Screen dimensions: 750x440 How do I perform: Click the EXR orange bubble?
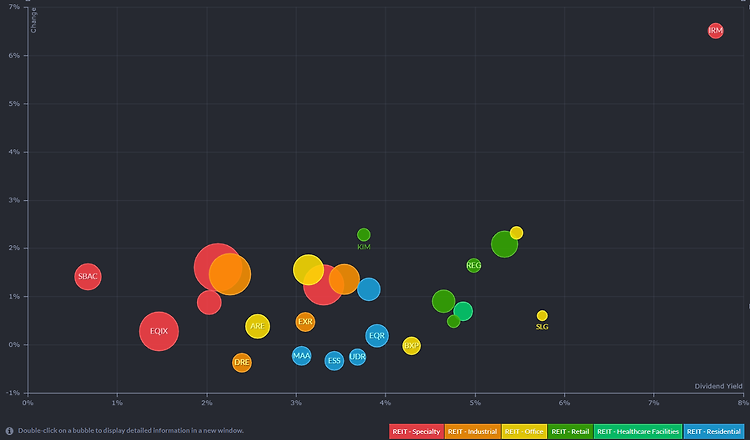point(305,322)
